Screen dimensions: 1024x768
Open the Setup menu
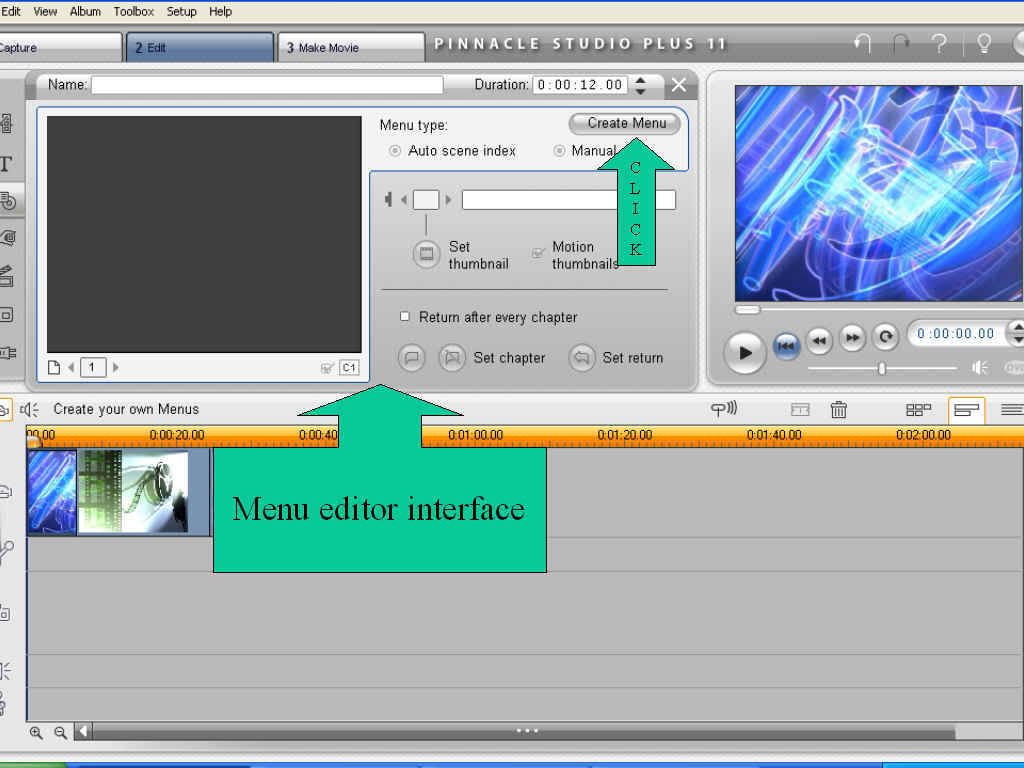point(182,11)
